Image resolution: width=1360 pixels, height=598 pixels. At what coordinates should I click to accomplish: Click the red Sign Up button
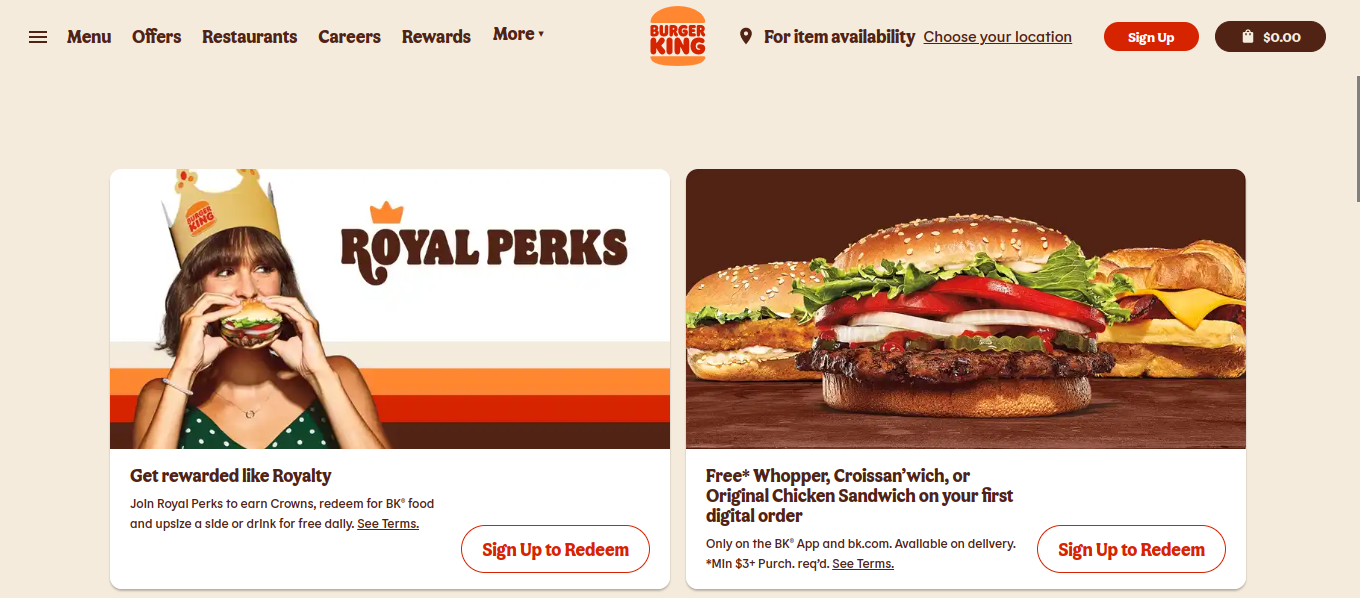point(1151,37)
